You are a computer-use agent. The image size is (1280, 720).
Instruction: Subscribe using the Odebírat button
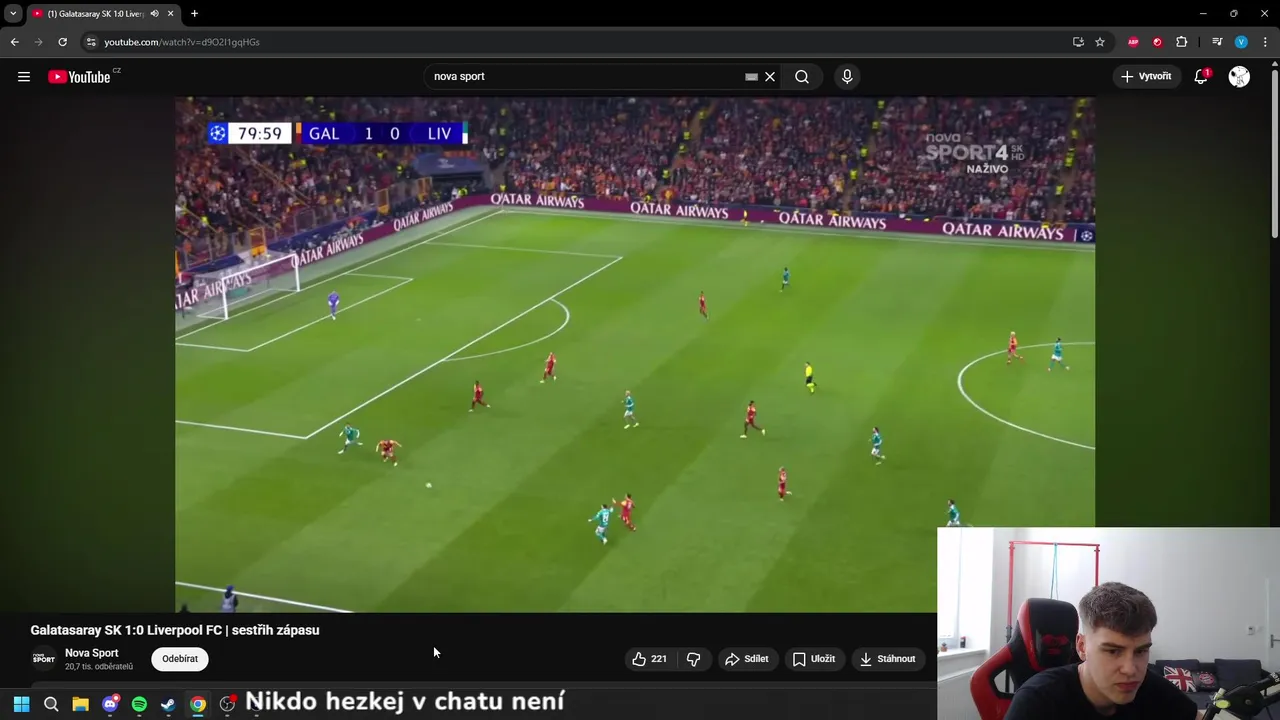[180, 659]
